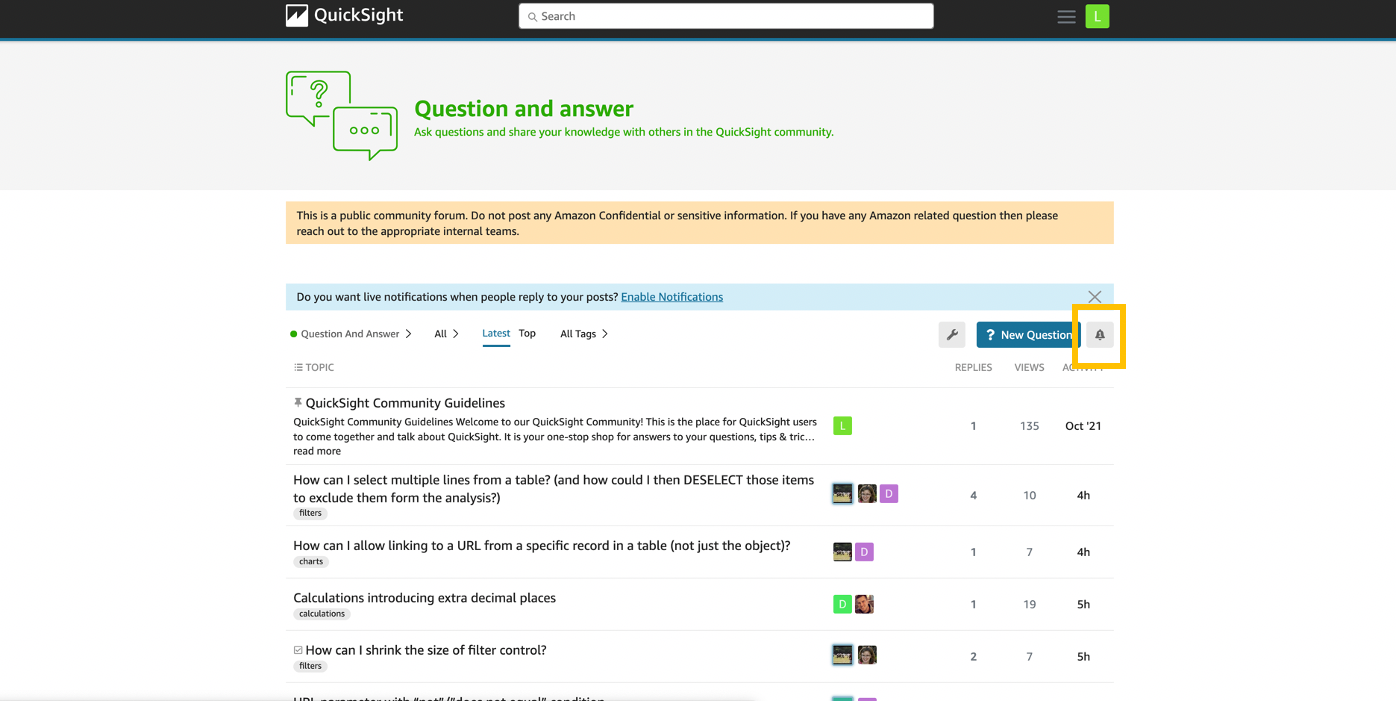Expand the All Tags dropdown
1396x718 pixels.
pyautogui.click(x=584, y=334)
